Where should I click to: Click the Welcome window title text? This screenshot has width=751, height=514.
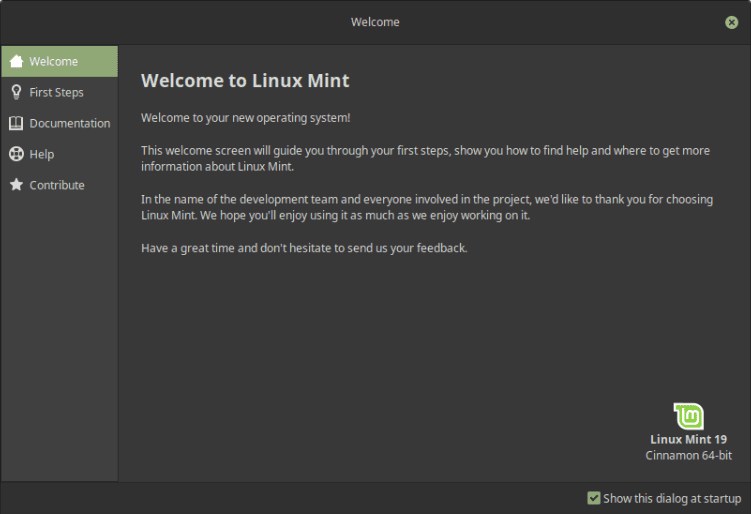375,22
